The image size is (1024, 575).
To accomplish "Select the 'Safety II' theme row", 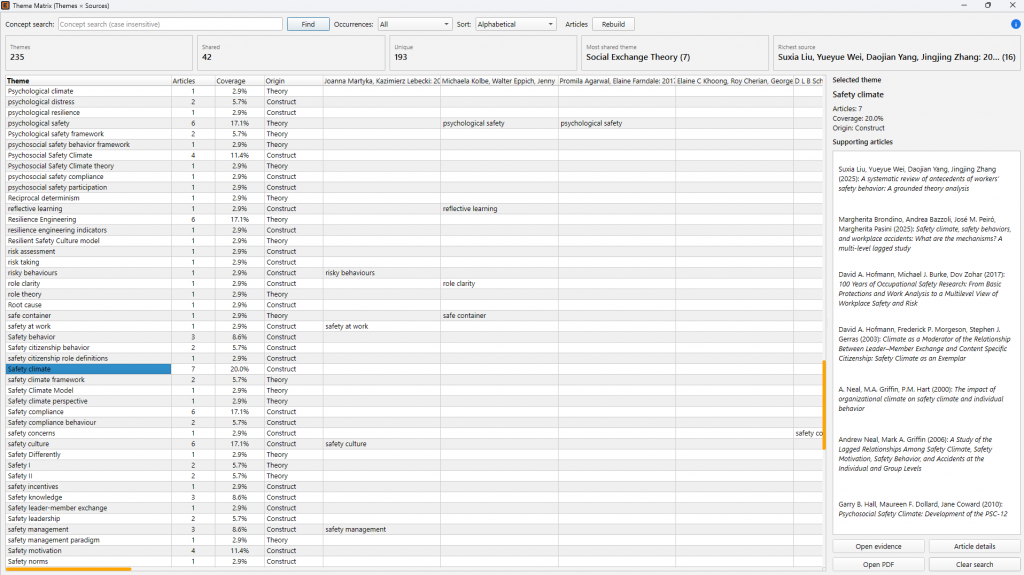I will [x=88, y=476].
